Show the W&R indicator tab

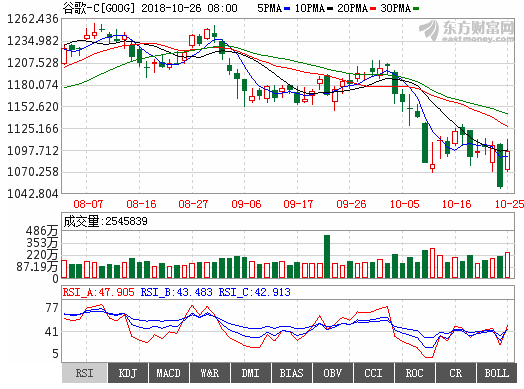pyautogui.click(x=210, y=373)
